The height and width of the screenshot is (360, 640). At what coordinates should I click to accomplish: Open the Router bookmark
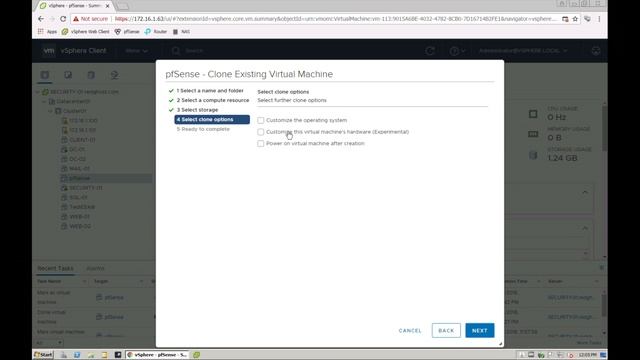(156, 31)
